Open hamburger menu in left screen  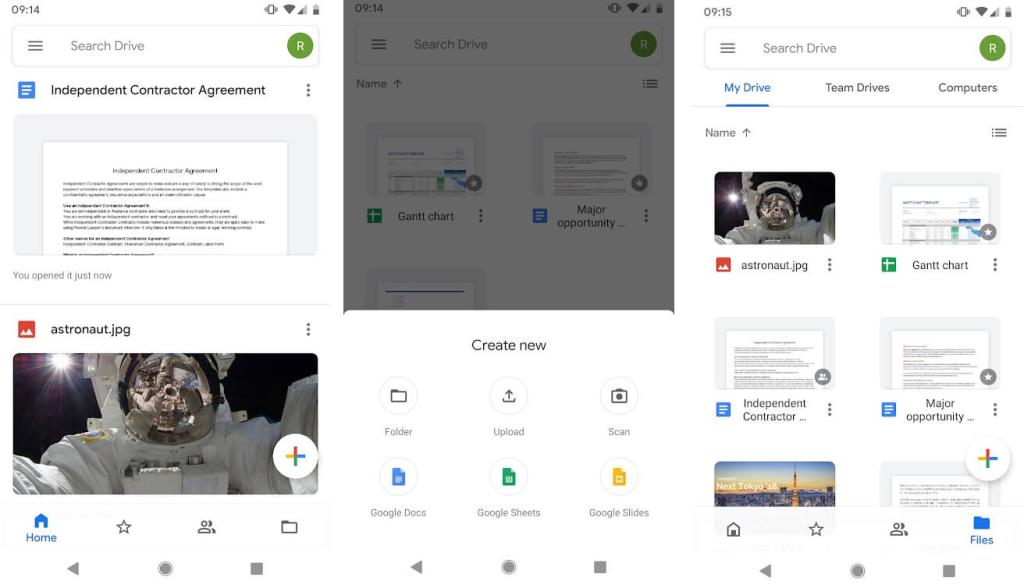(x=35, y=46)
